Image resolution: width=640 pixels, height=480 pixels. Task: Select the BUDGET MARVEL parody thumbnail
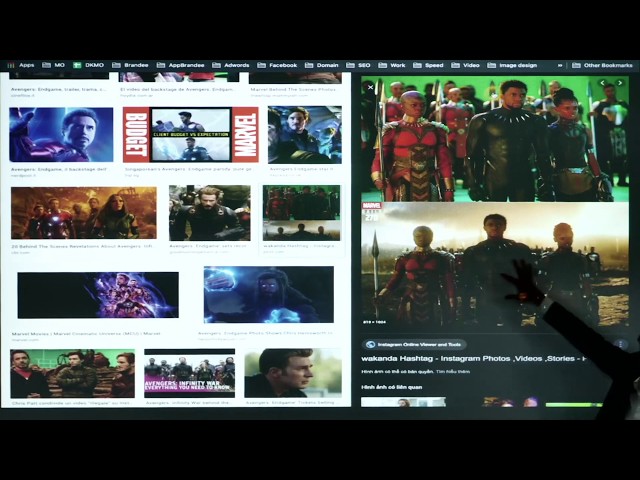(x=191, y=134)
